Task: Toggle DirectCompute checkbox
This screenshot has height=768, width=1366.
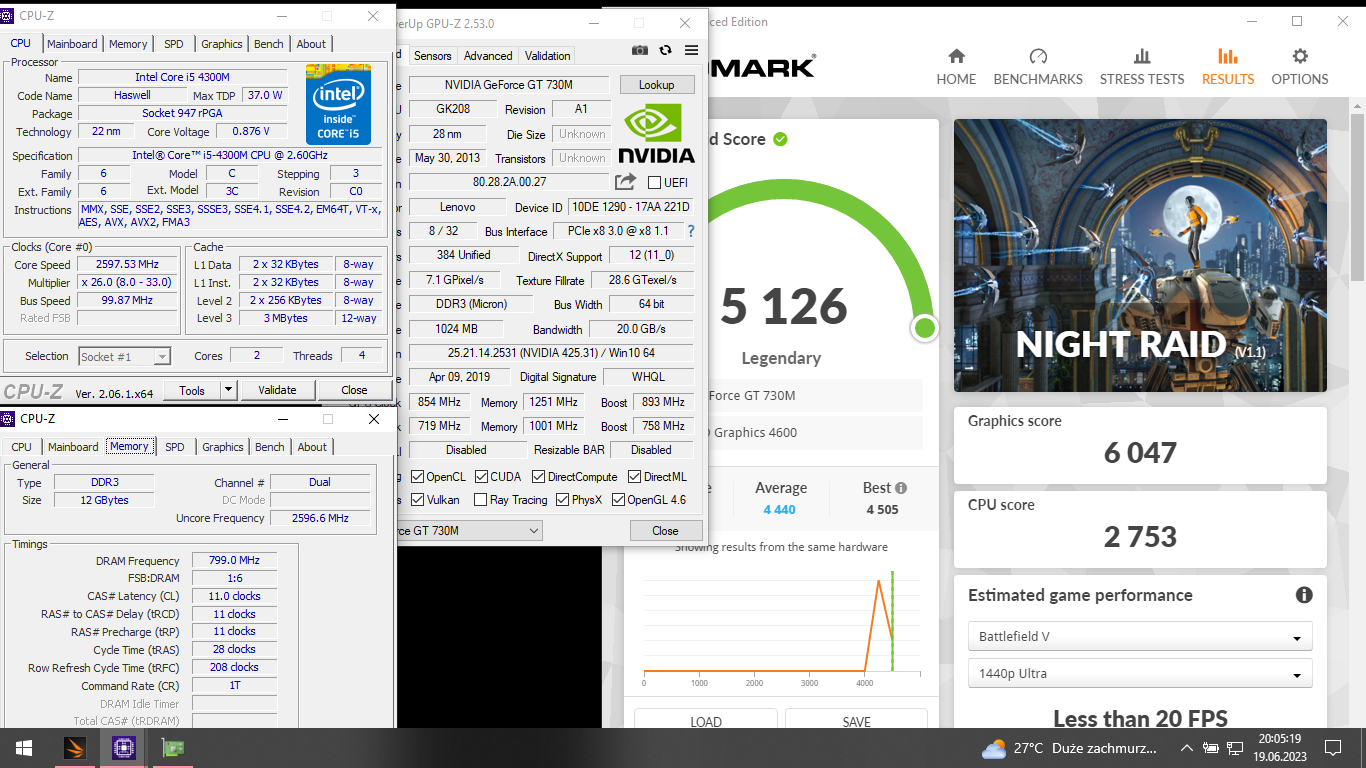Action: coord(539,477)
